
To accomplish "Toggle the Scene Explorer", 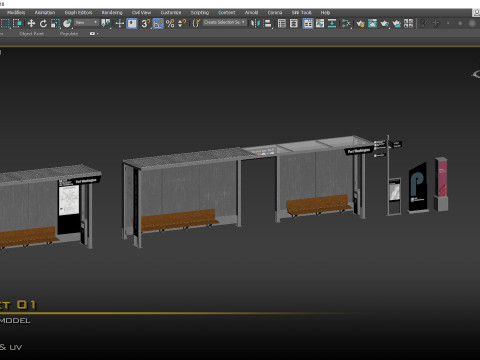I will [x=282, y=23].
